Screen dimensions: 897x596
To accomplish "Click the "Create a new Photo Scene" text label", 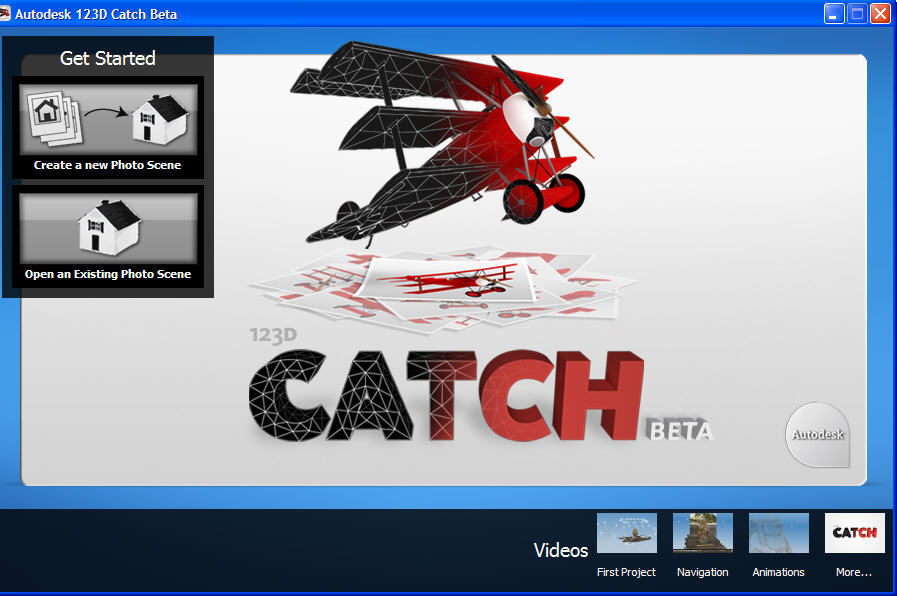I will (107, 166).
